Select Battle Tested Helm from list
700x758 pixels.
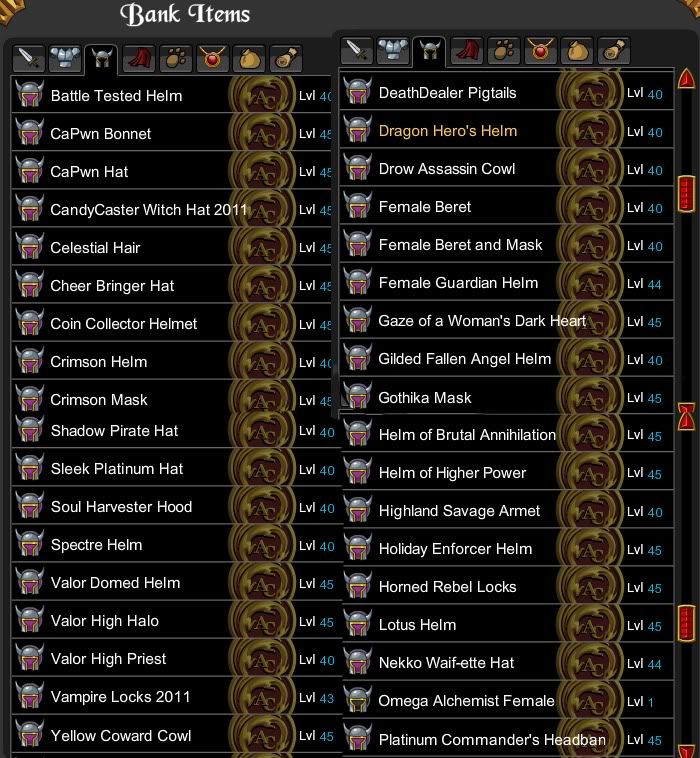(x=172, y=96)
